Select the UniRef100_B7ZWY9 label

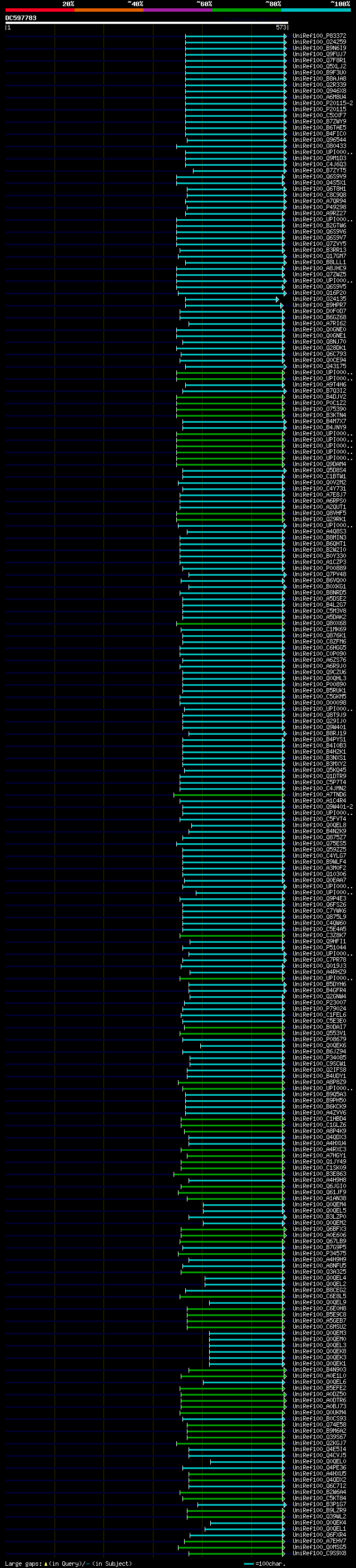(x=319, y=122)
